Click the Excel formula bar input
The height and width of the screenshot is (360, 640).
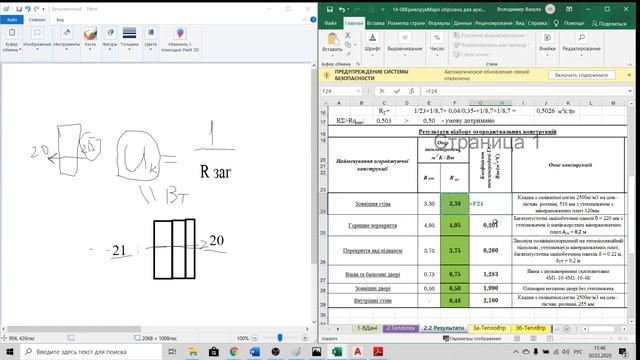pos(524,91)
